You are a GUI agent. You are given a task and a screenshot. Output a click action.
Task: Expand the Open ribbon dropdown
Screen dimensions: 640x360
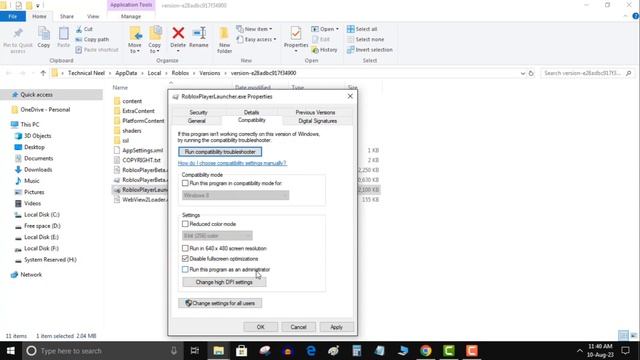point(338,29)
